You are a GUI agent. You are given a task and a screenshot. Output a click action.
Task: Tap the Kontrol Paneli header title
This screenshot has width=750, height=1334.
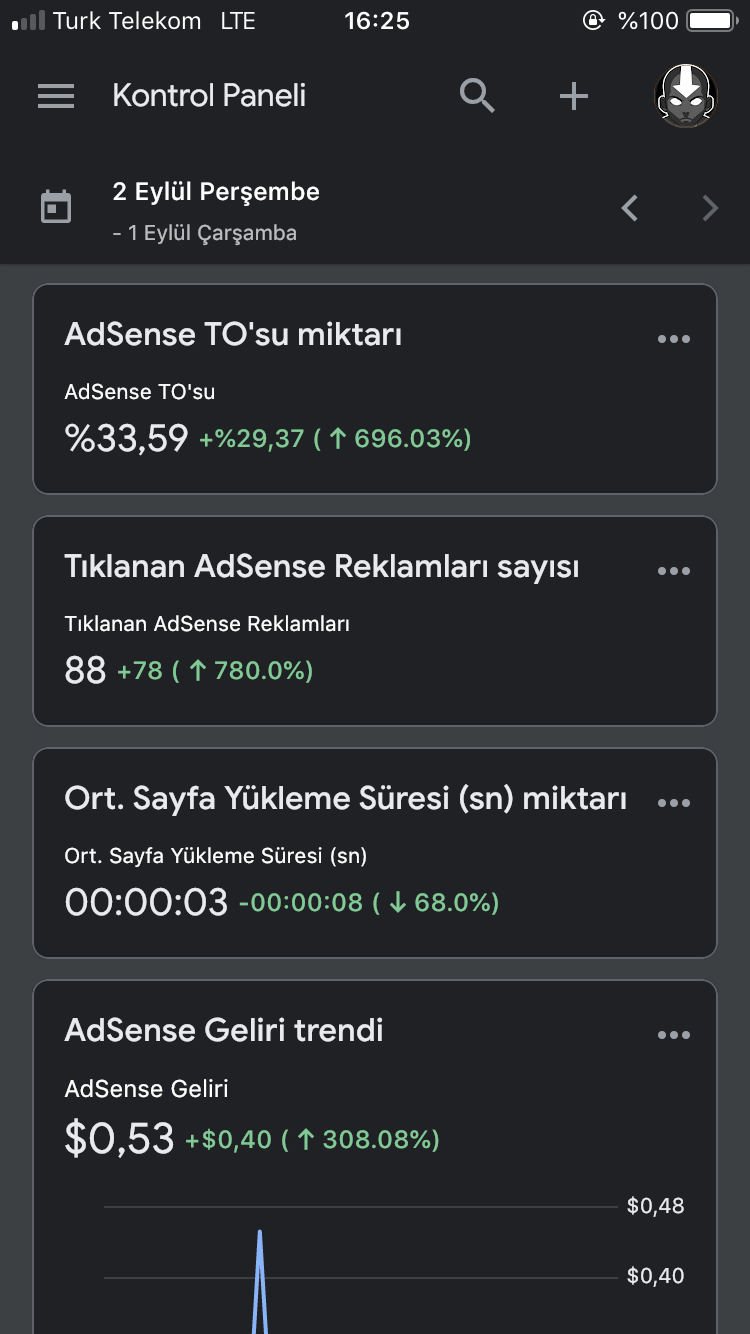coord(209,96)
